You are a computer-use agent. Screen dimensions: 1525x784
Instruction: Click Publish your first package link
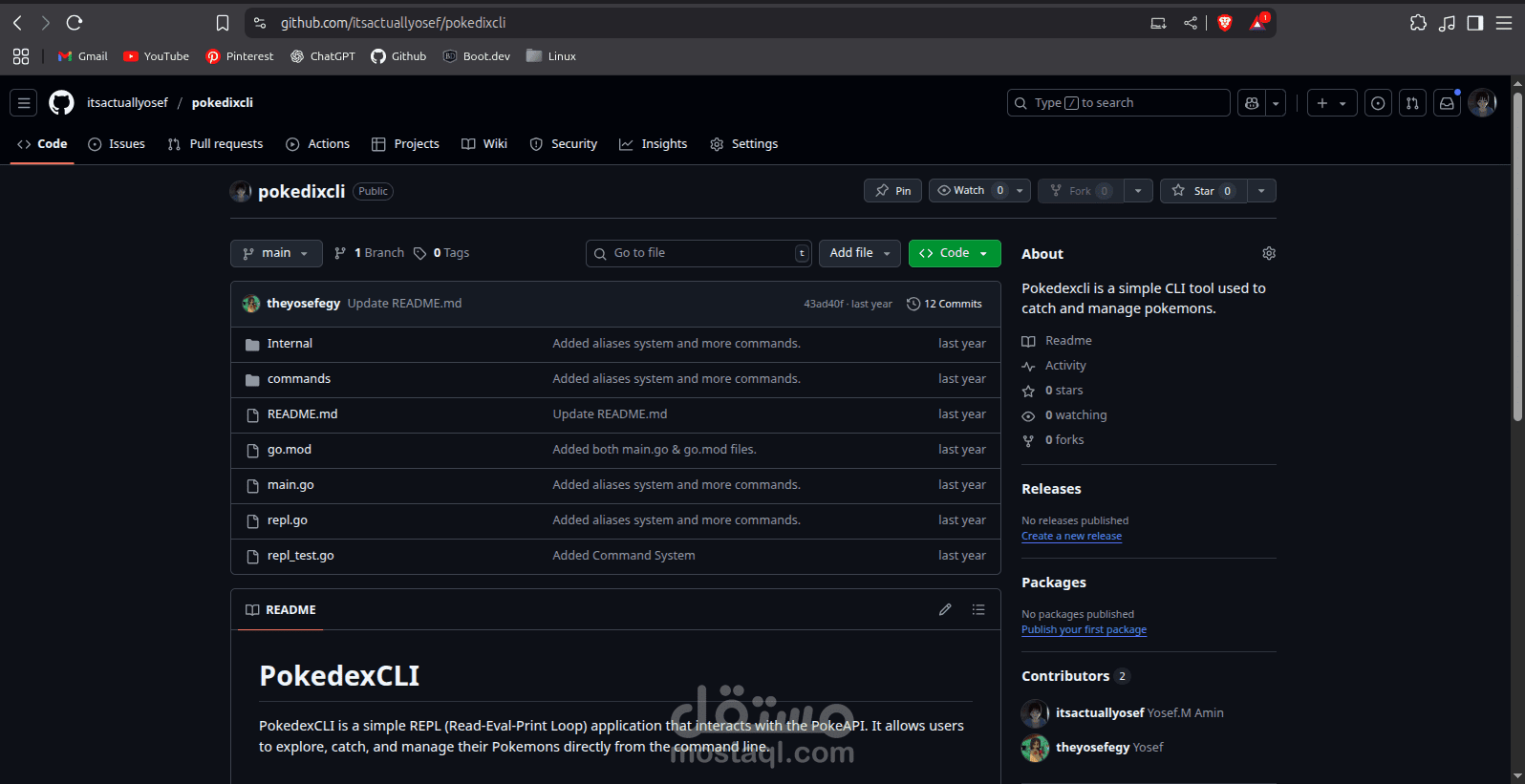[x=1084, y=630]
